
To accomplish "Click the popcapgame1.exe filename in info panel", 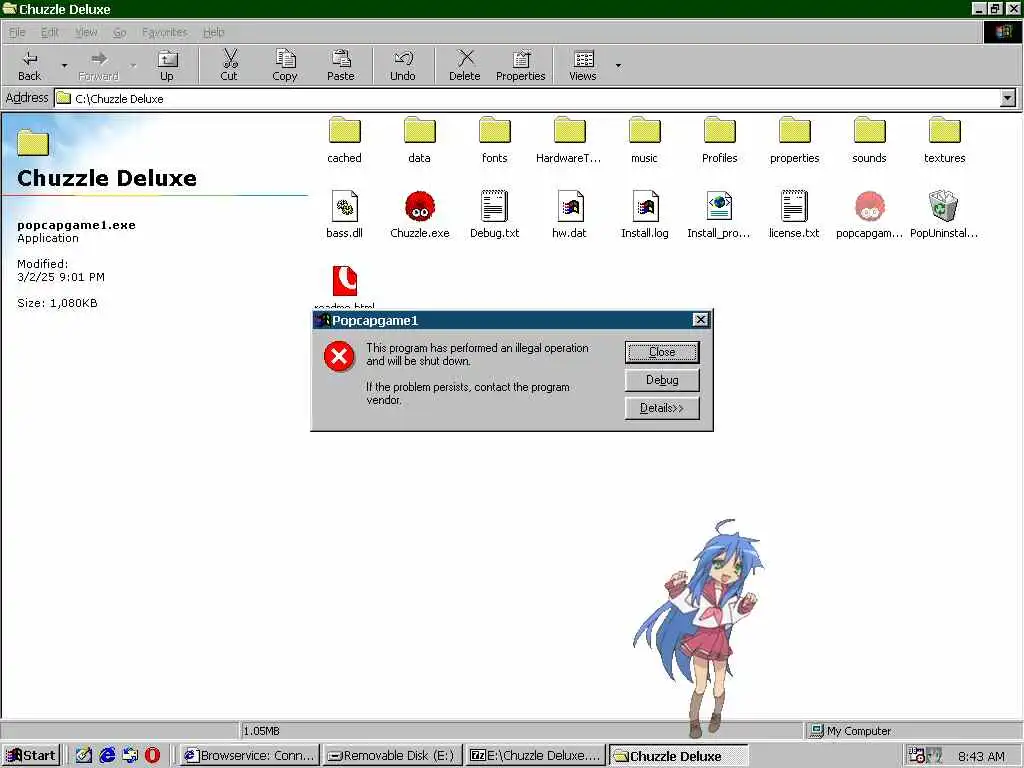I will click(x=76, y=225).
